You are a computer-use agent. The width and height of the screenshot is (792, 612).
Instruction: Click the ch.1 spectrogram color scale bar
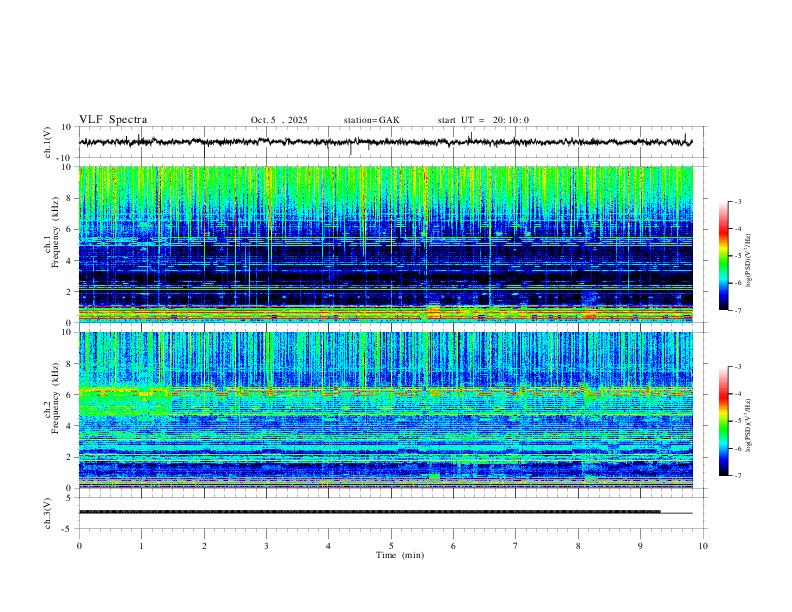pyautogui.click(x=723, y=256)
